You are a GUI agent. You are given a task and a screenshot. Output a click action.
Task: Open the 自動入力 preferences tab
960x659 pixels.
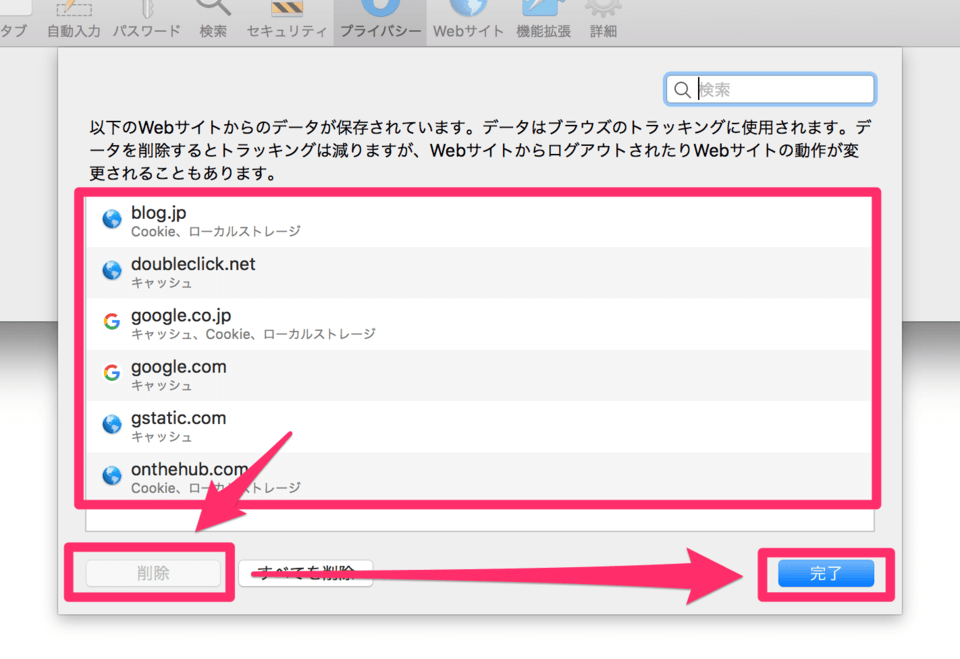tap(74, 20)
